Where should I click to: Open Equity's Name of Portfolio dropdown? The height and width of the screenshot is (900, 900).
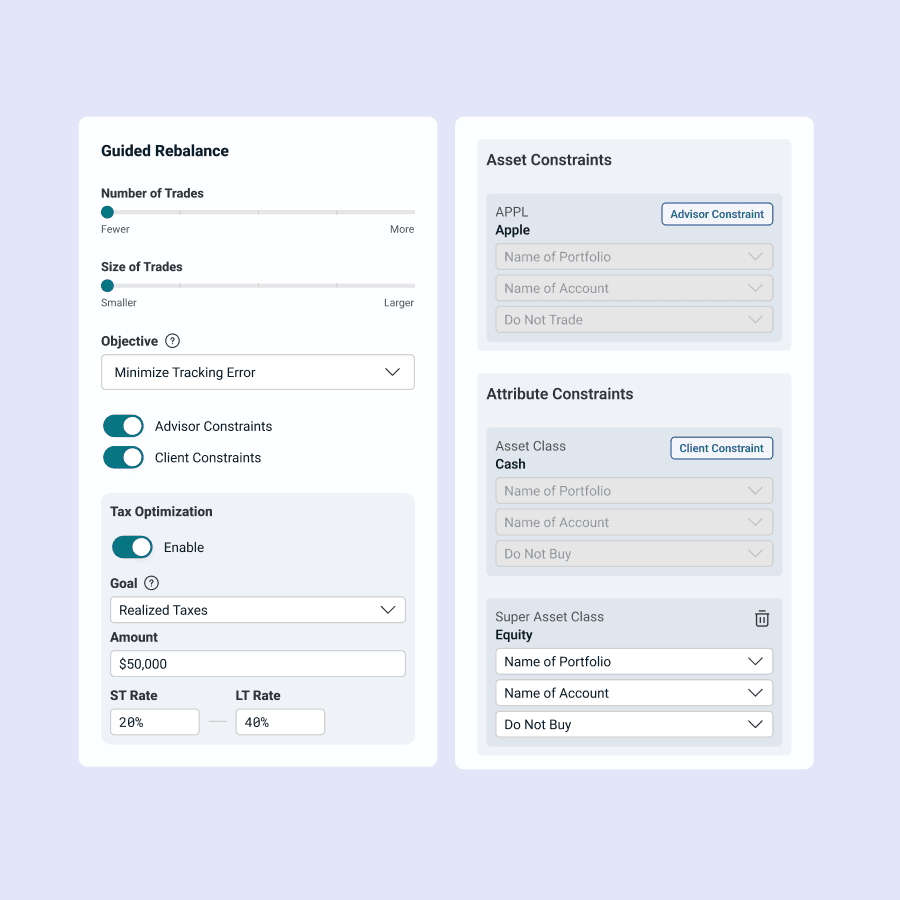tap(633, 661)
